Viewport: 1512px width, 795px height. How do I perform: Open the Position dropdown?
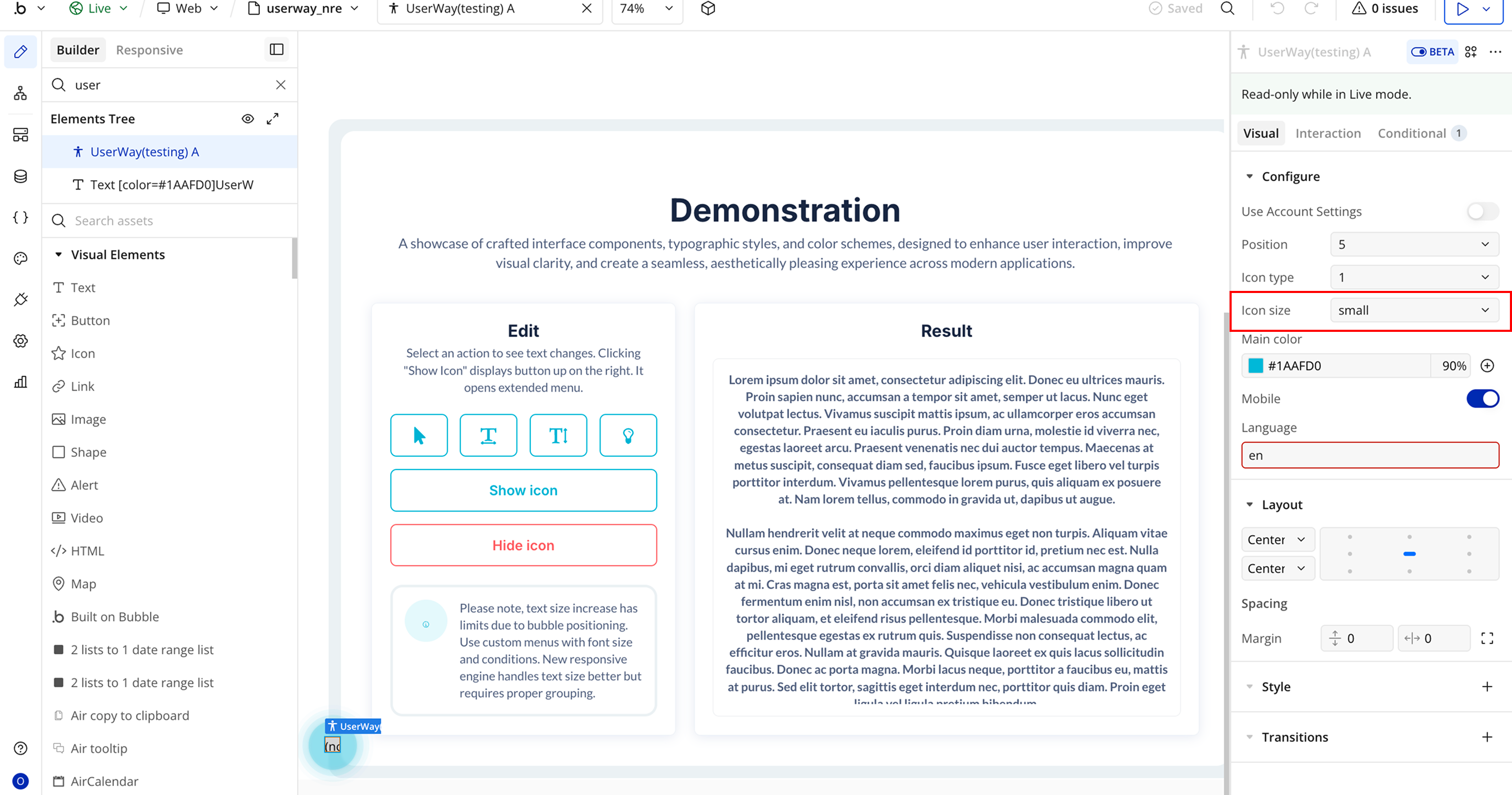coord(1413,244)
